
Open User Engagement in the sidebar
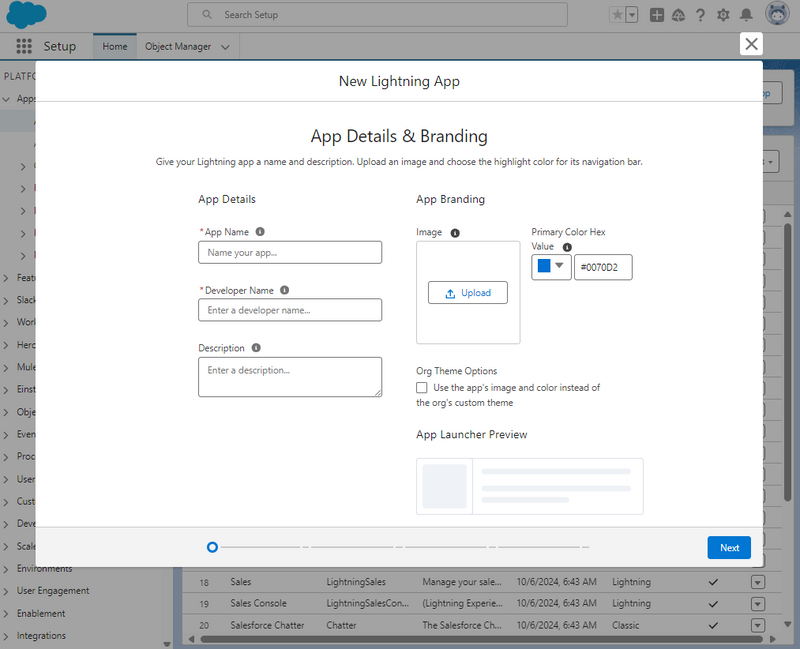53,591
